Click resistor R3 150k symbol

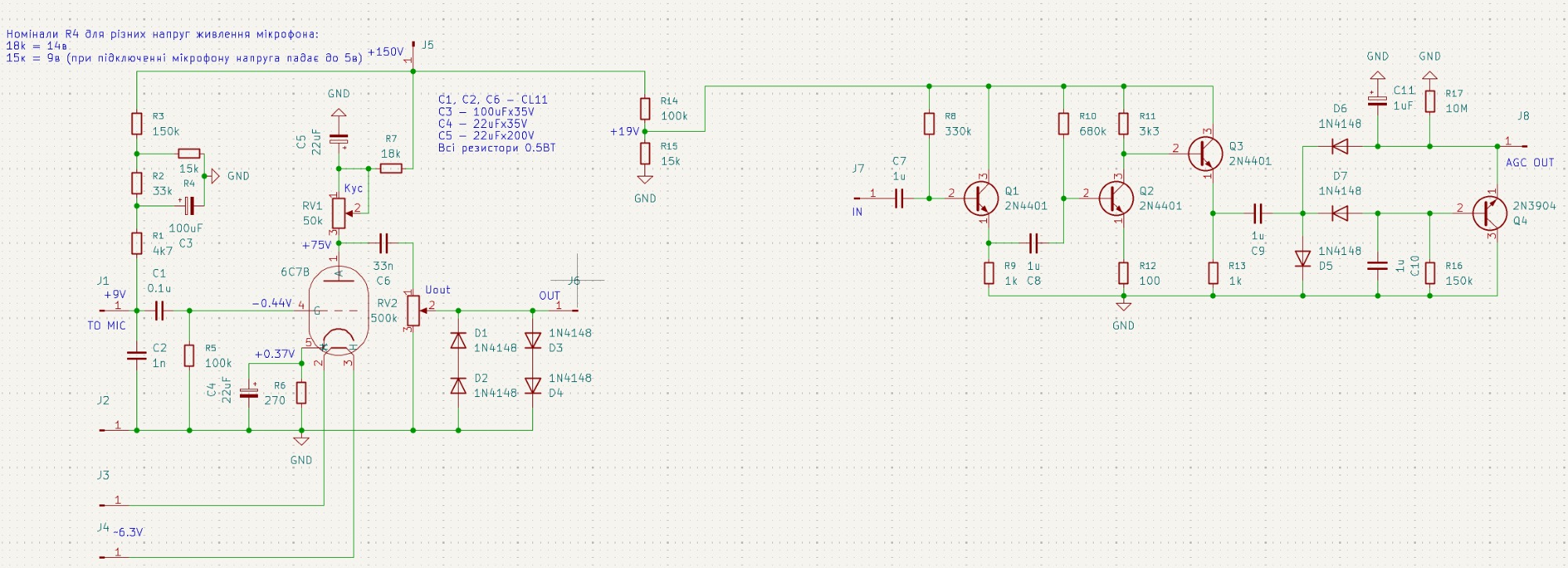(136, 123)
